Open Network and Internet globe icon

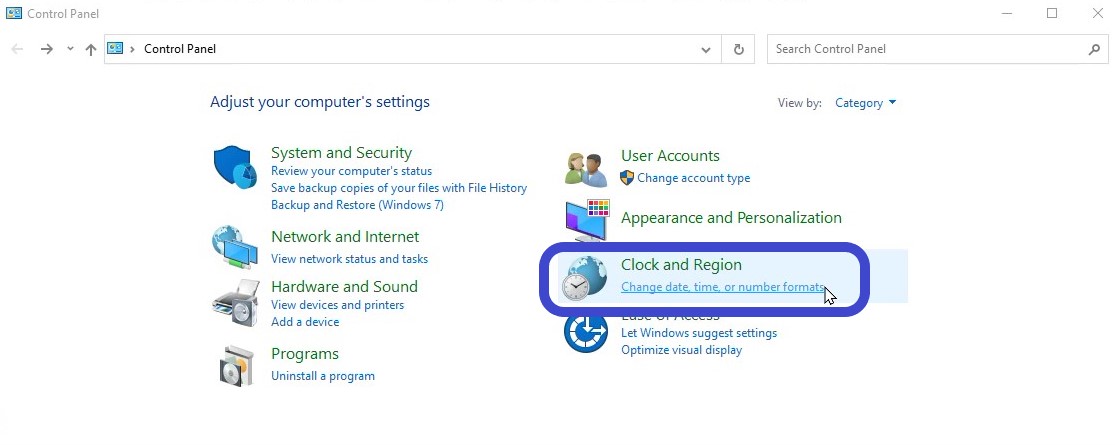pos(235,247)
